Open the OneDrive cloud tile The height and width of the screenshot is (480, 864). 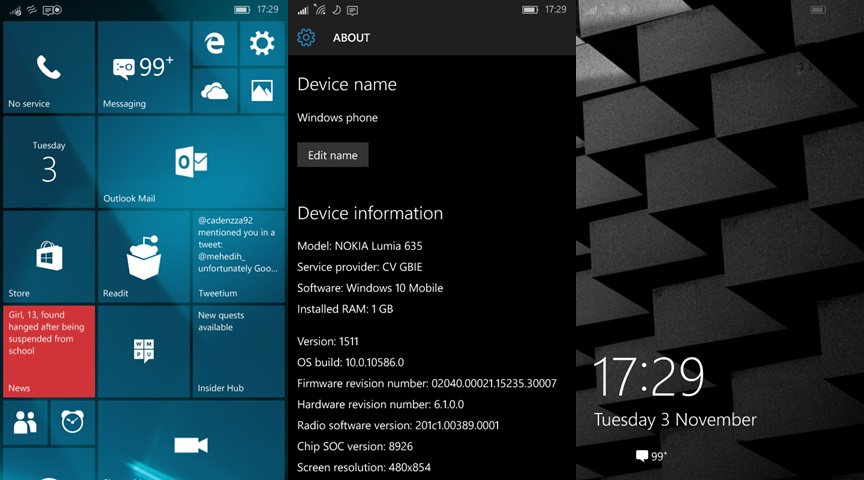pos(214,91)
